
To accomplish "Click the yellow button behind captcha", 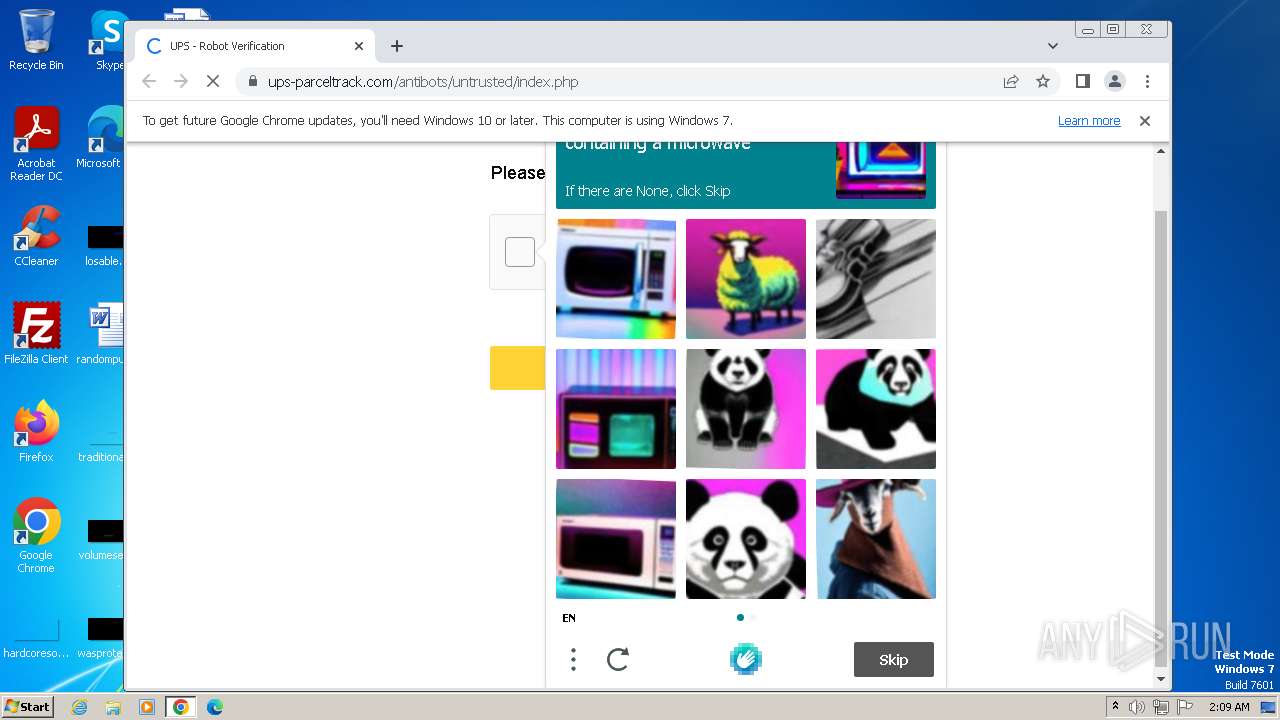I will 517,368.
